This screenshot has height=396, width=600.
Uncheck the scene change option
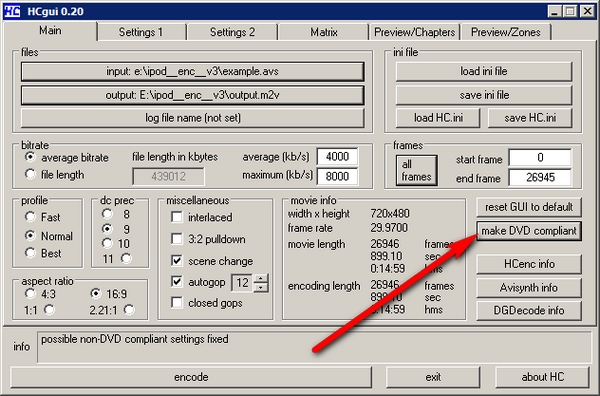(x=177, y=261)
